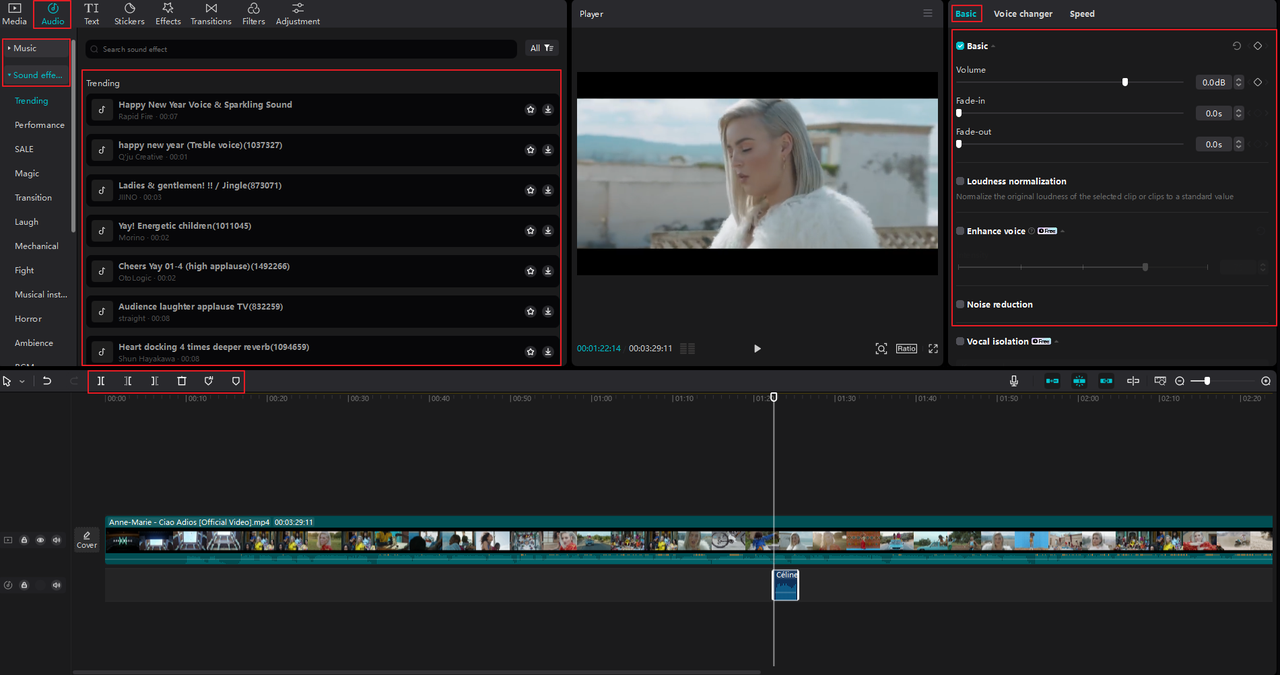
Task: Click the trash Delete icon in timeline toolbar
Action: coord(181,381)
